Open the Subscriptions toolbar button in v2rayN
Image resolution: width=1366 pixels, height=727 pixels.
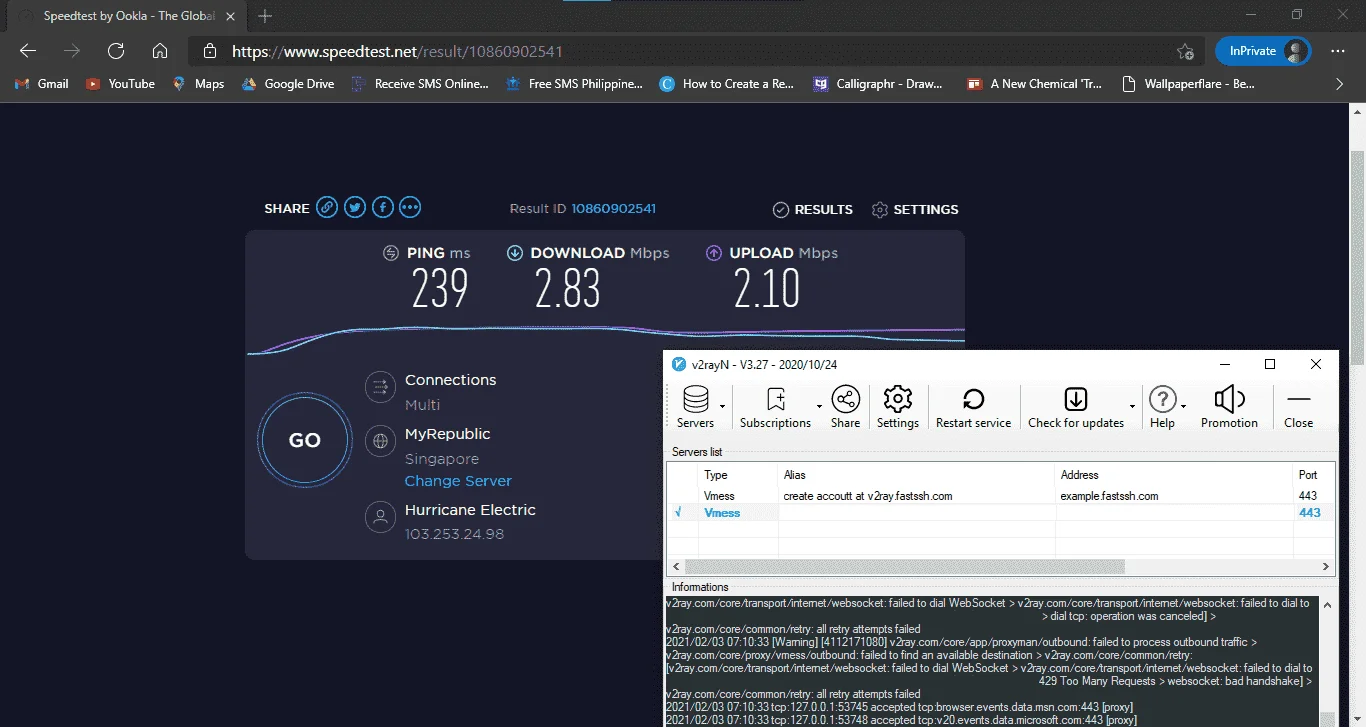tap(775, 408)
